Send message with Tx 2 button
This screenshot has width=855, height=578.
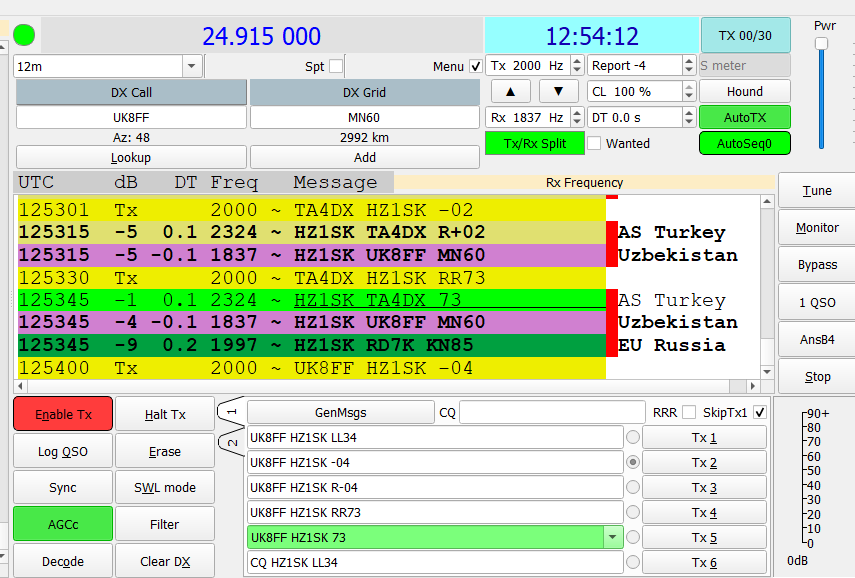click(x=704, y=462)
